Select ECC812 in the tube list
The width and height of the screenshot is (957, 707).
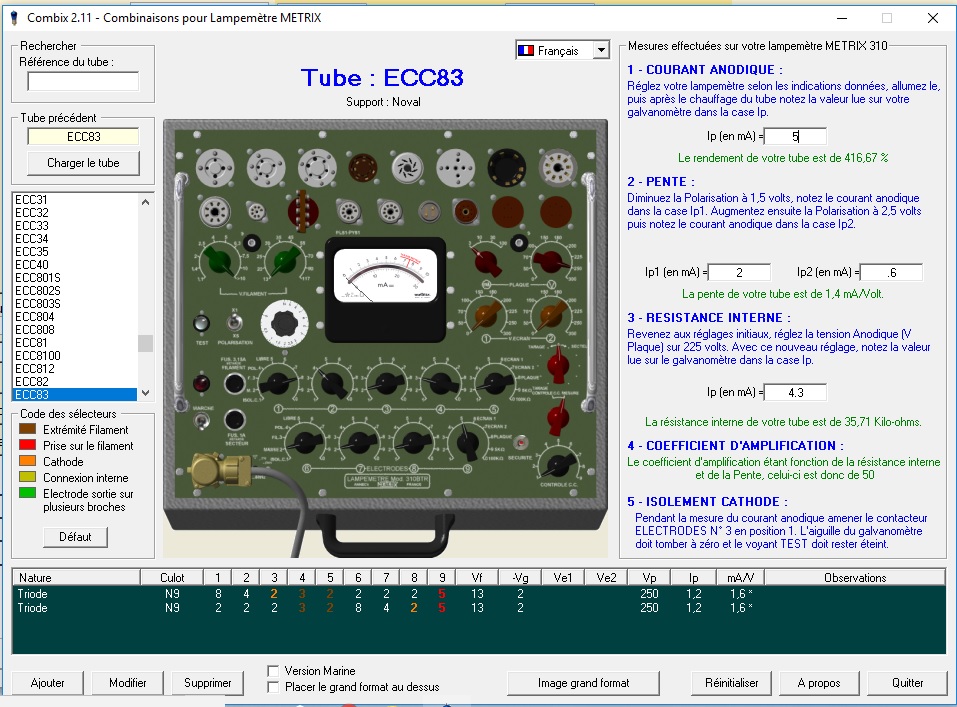pos(75,369)
